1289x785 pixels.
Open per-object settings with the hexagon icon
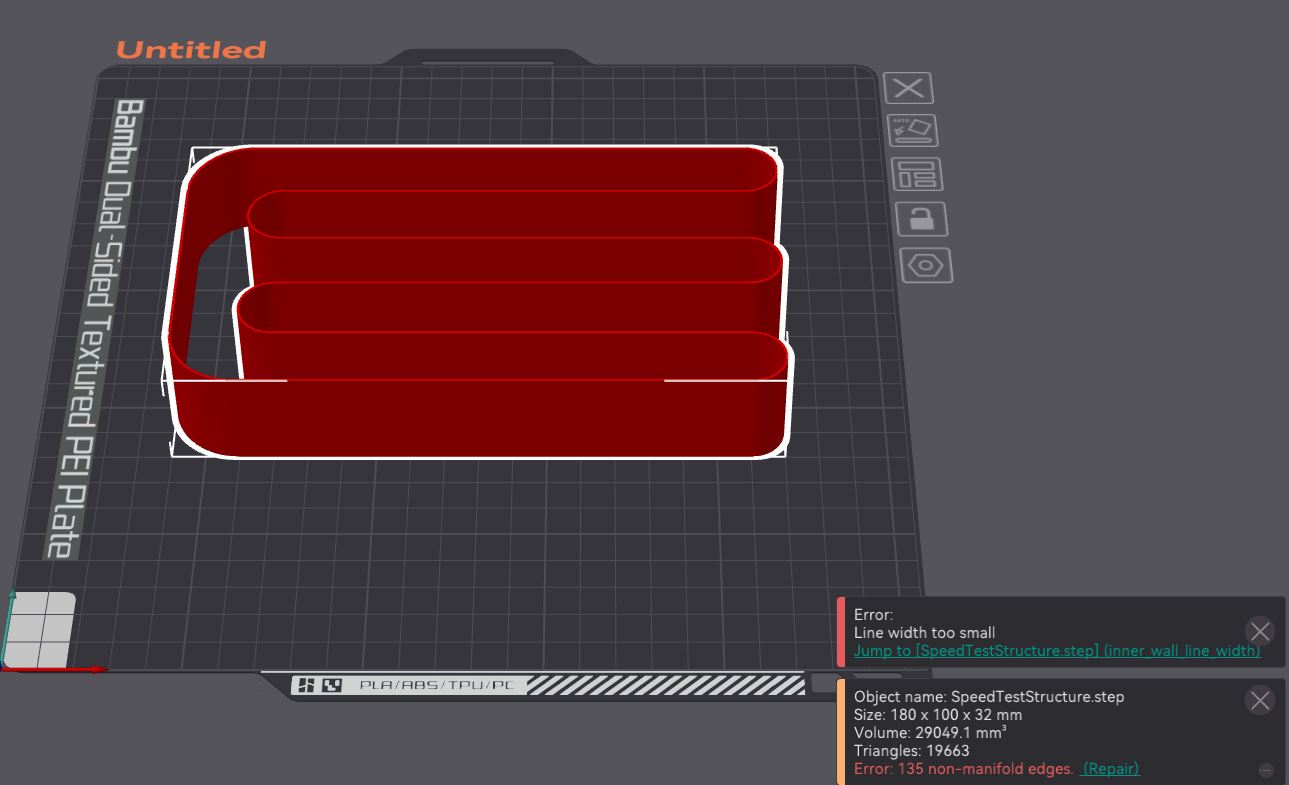(927, 265)
